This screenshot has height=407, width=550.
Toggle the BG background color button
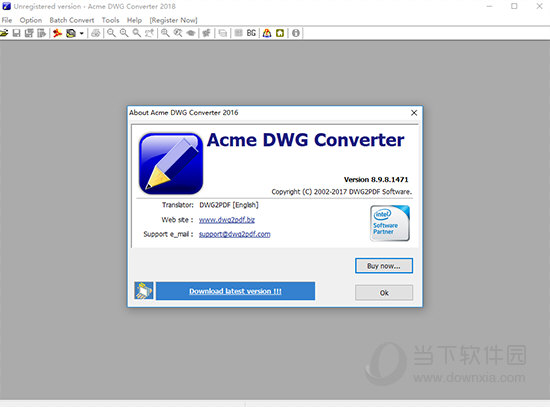click(251, 33)
